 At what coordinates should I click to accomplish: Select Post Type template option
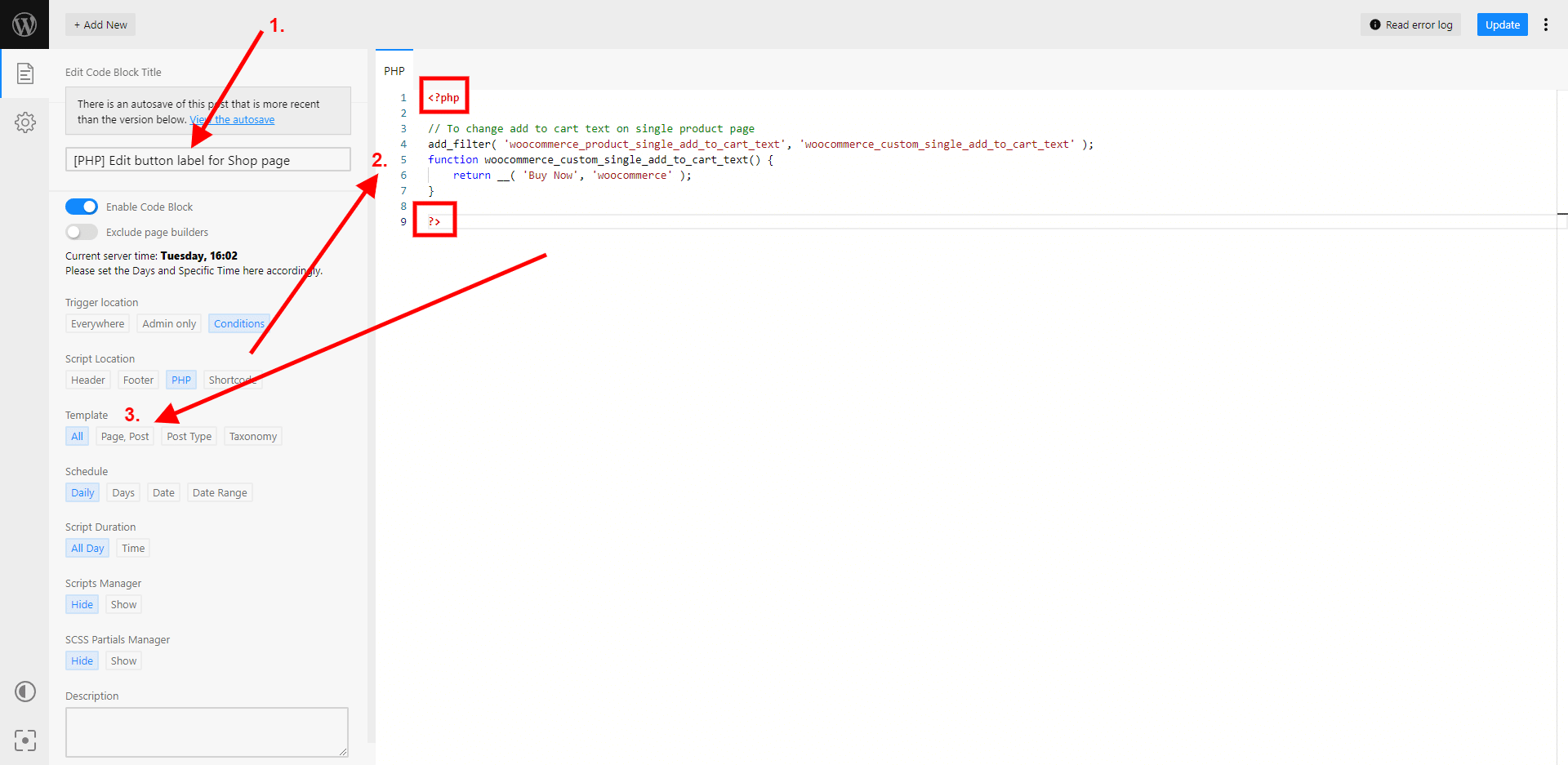click(x=189, y=437)
